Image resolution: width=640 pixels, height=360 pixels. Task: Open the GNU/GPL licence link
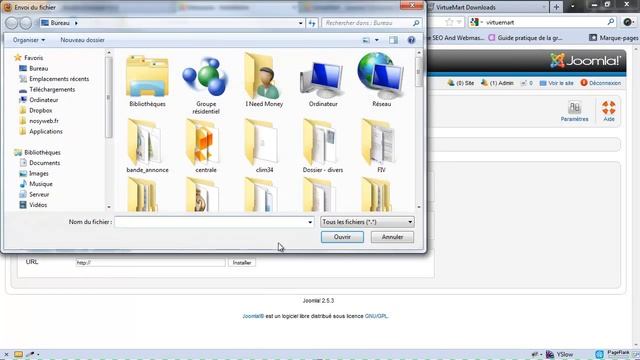click(x=376, y=316)
